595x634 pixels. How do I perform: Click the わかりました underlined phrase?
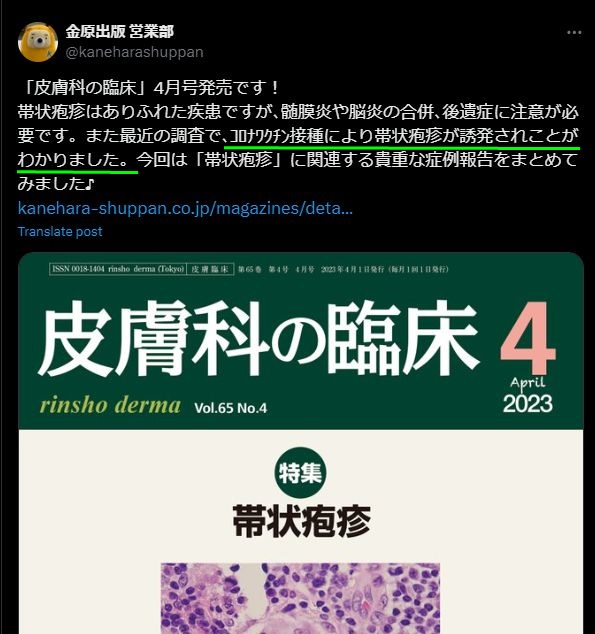point(77,160)
